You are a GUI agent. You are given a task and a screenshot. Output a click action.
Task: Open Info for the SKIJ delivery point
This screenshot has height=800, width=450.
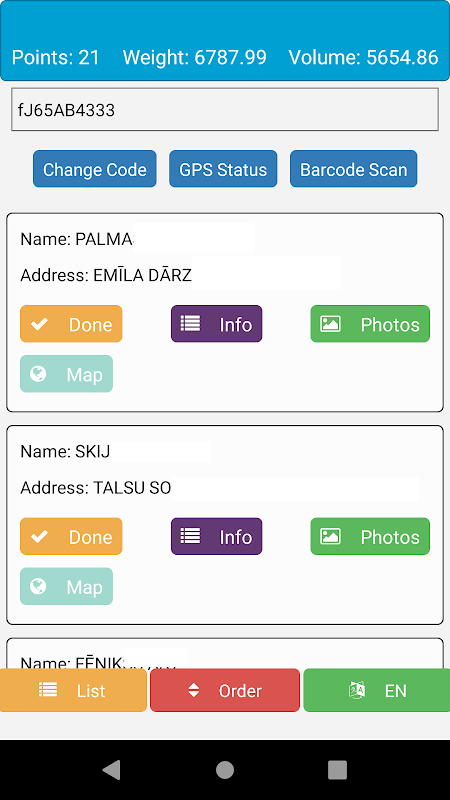tap(216, 536)
